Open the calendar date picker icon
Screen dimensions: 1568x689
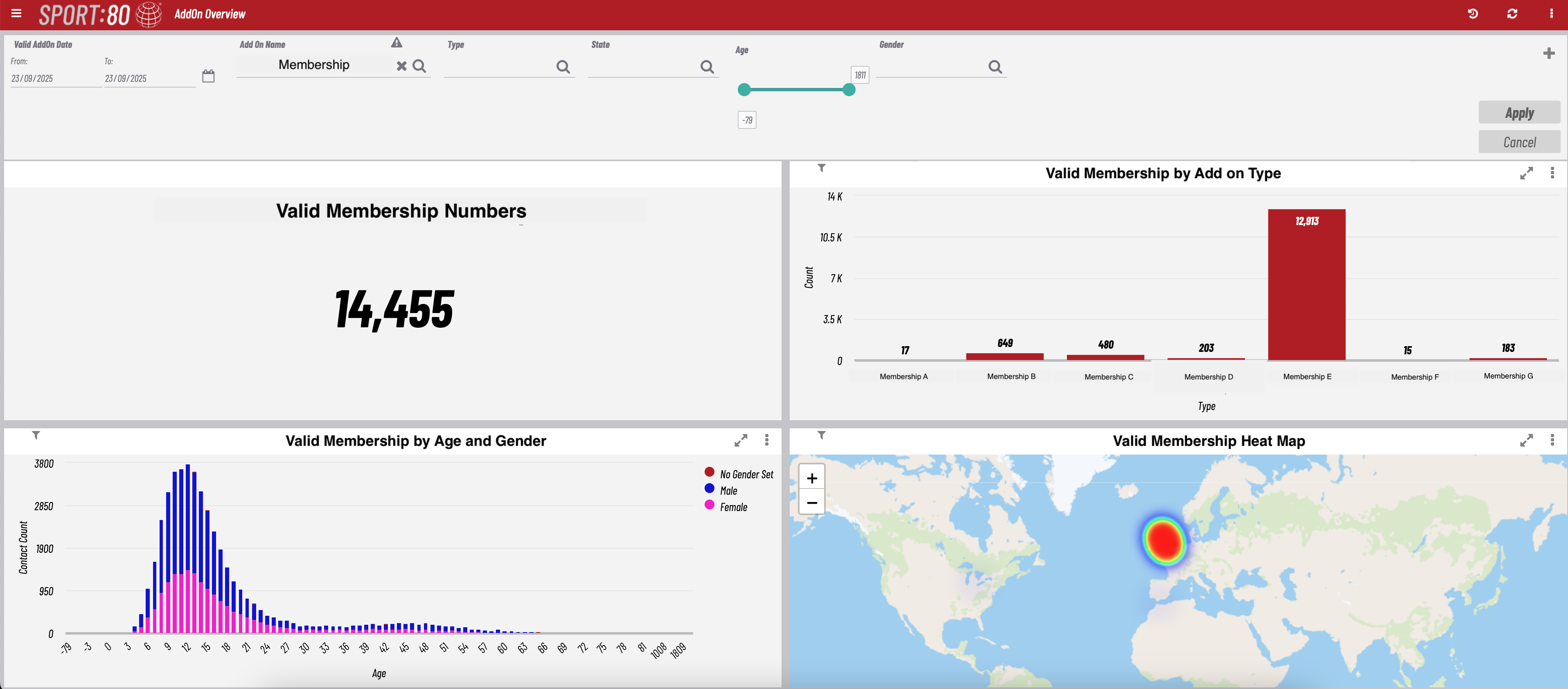pos(208,76)
